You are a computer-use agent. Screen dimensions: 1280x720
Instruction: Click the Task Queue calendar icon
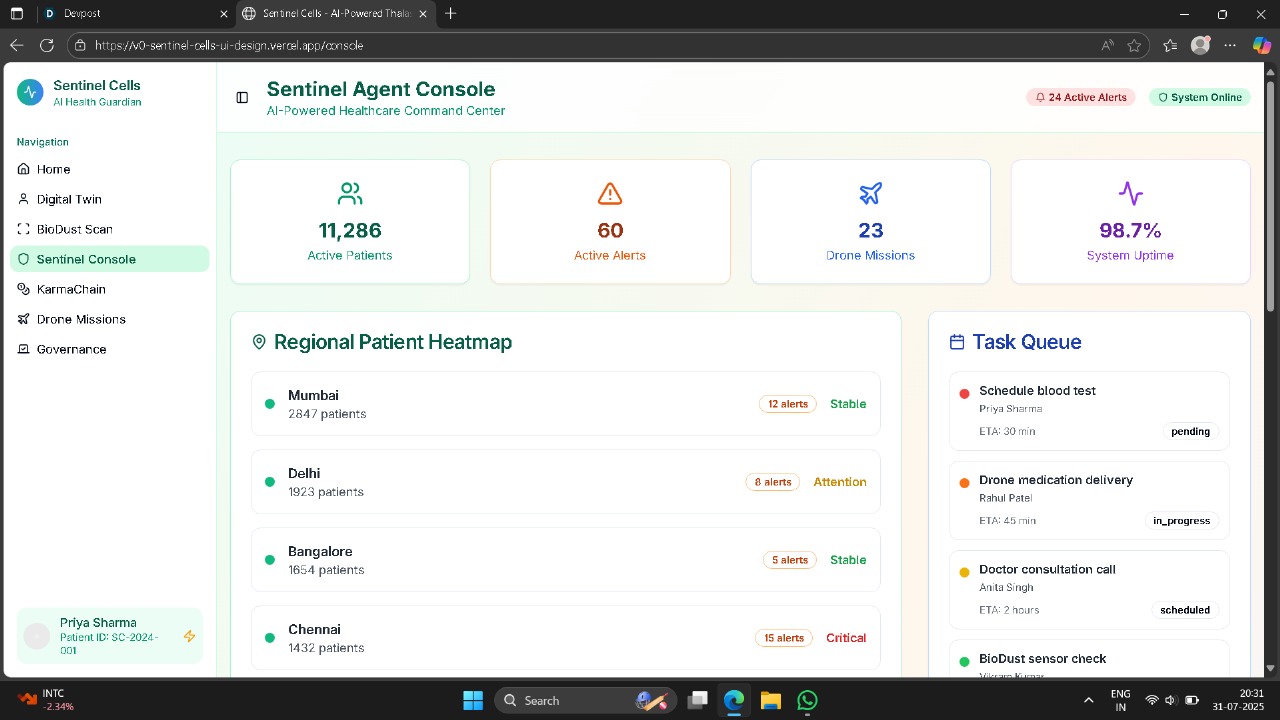click(957, 342)
